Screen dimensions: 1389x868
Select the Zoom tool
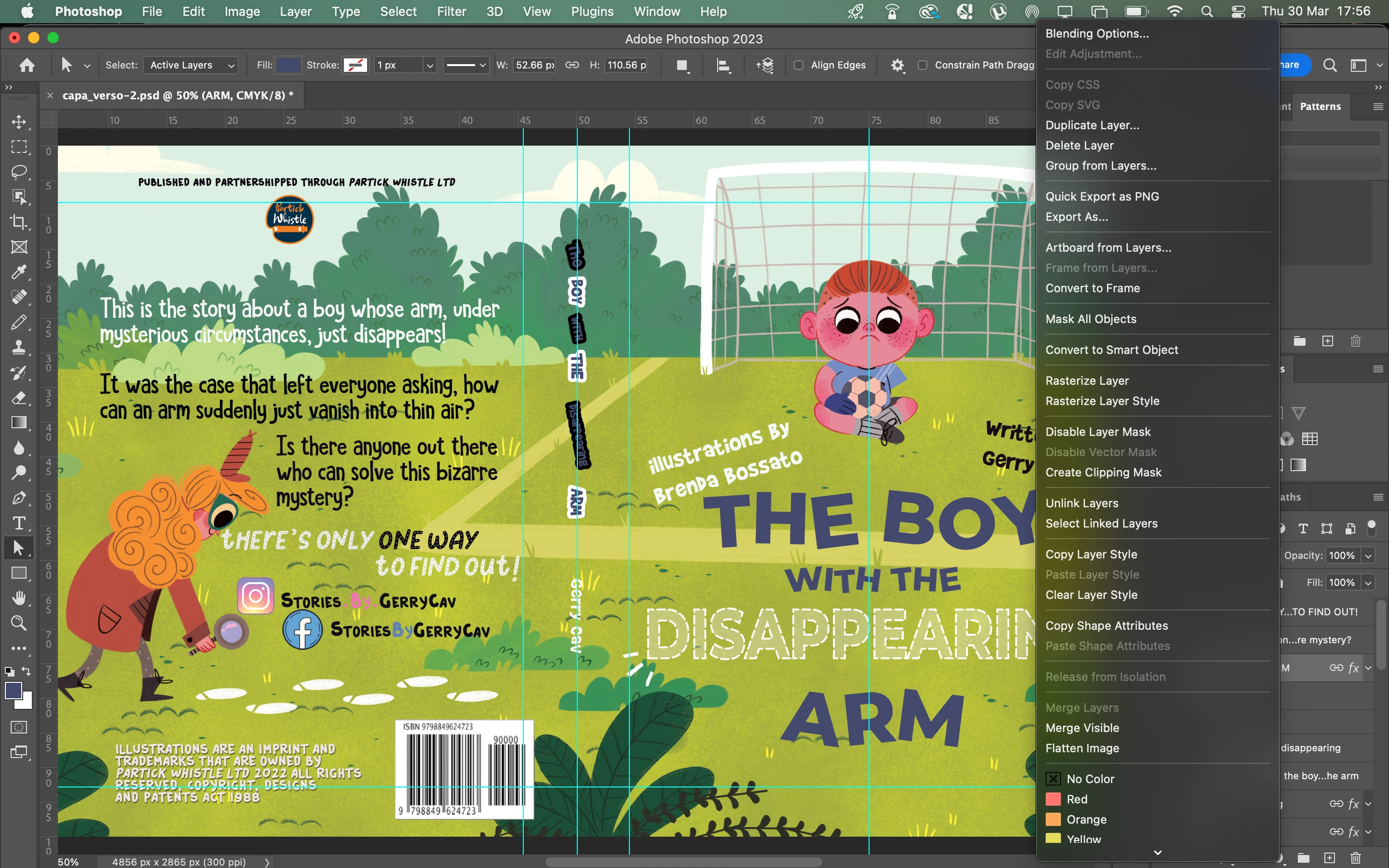(x=19, y=623)
